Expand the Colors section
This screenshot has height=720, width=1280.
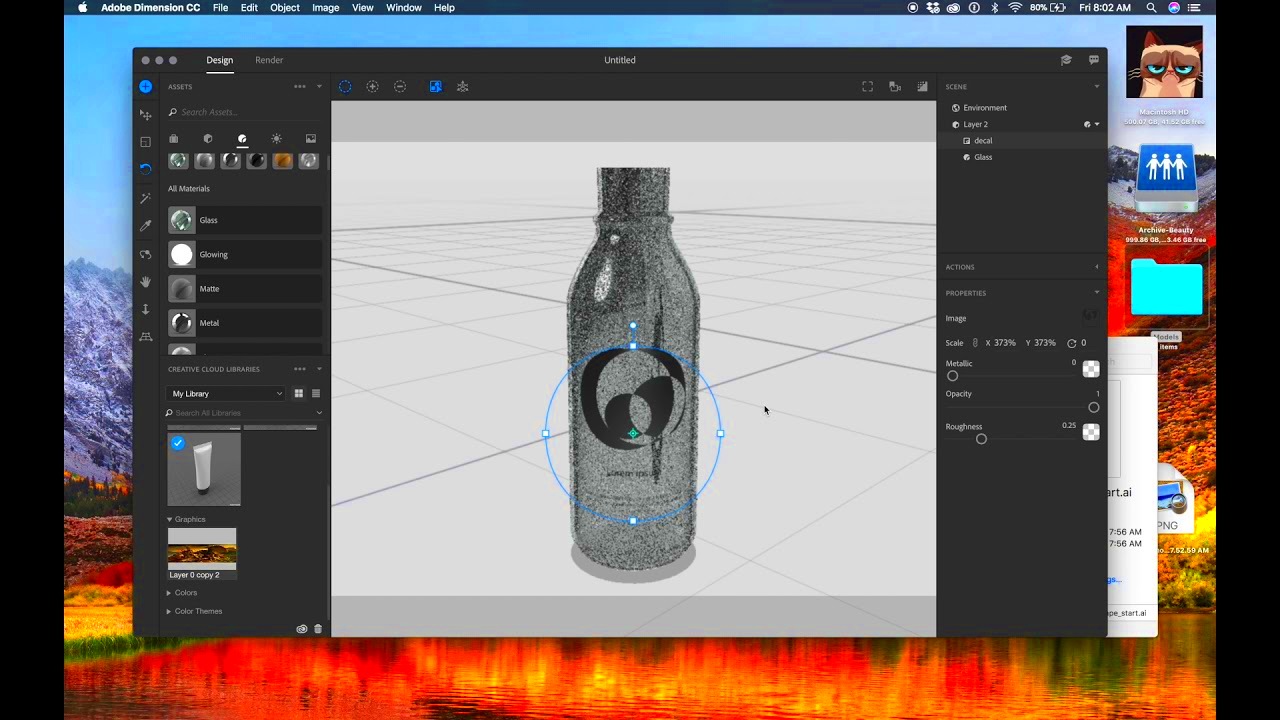click(x=169, y=593)
